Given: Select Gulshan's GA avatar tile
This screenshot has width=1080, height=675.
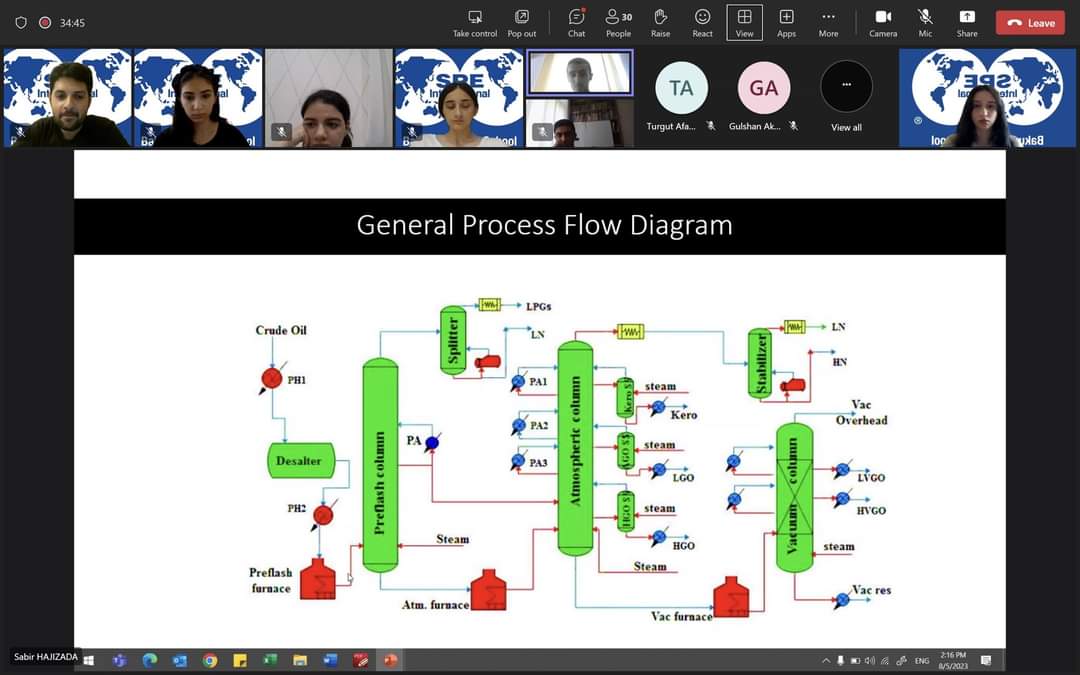Looking at the screenshot, I should point(763,88).
